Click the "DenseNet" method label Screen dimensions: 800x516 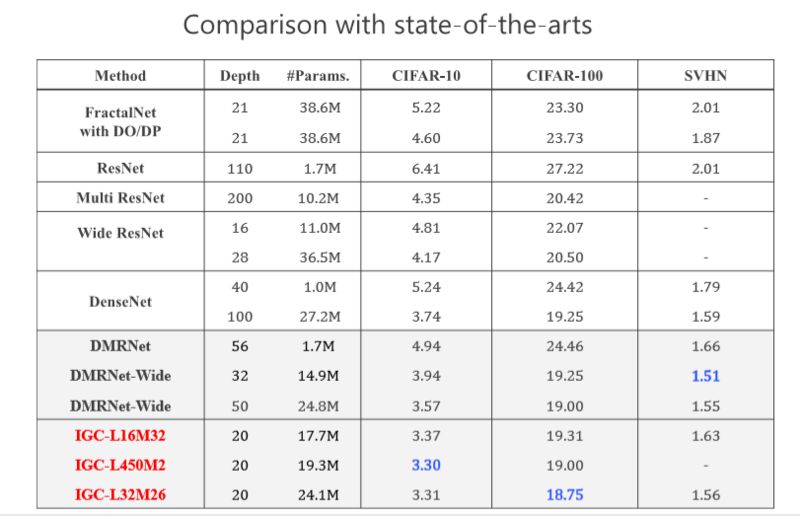tap(120, 301)
